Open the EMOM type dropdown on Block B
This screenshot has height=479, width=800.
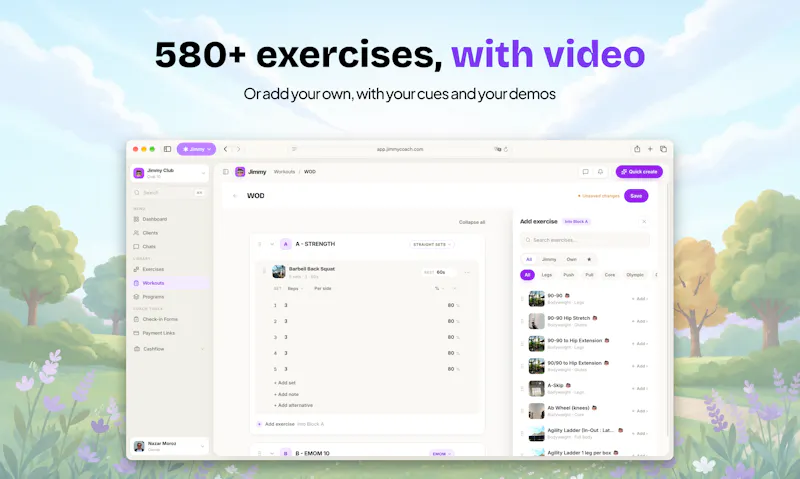tap(441, 453)
